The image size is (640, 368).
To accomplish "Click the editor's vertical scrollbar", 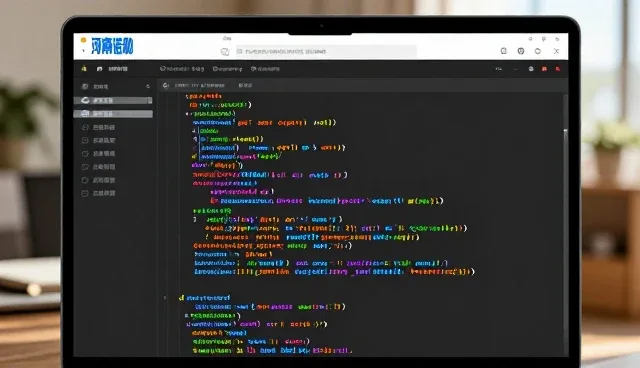I will pyautogui.click(x=565, y=224).
